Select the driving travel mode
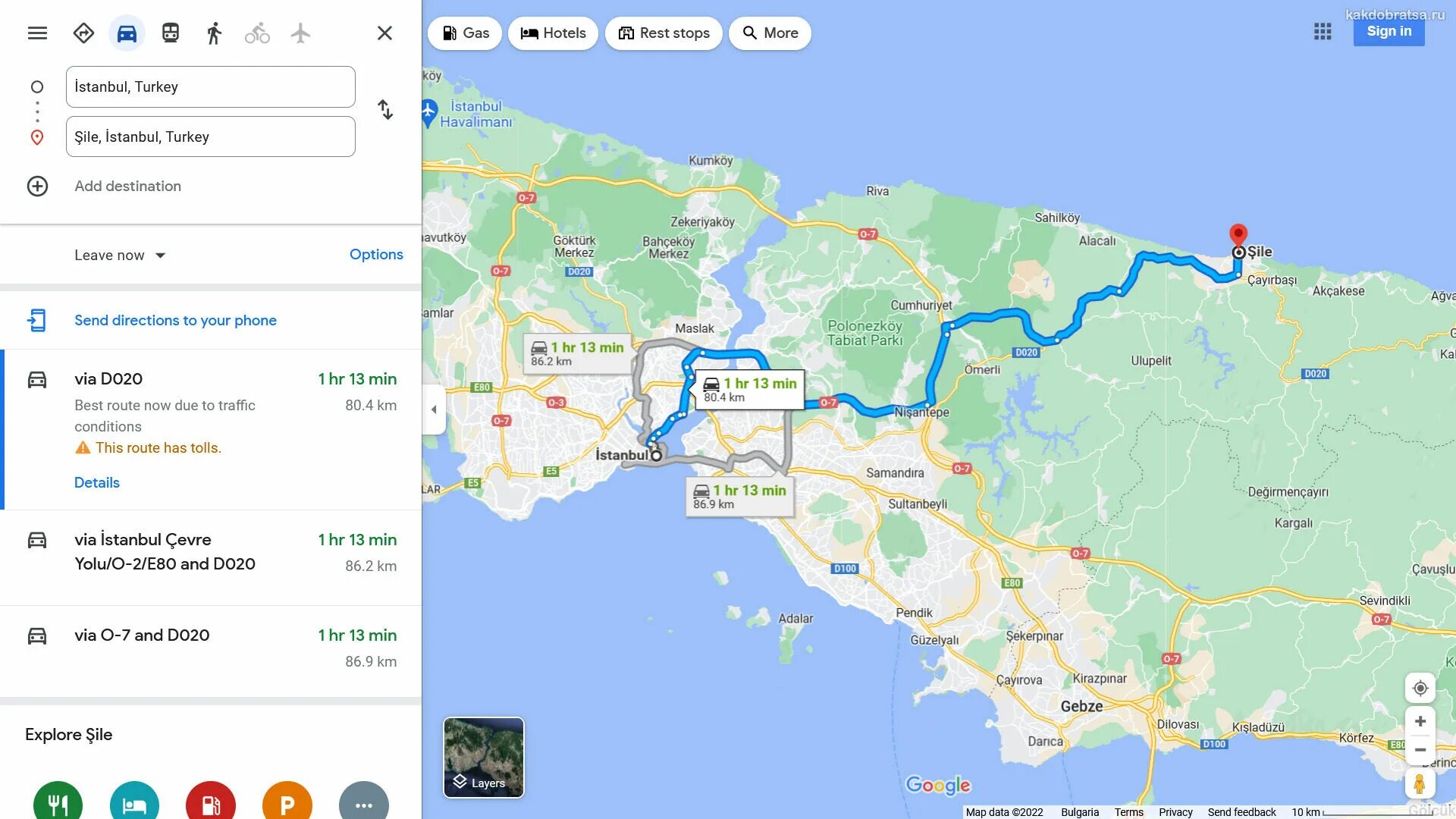 [x=127, y=33]
